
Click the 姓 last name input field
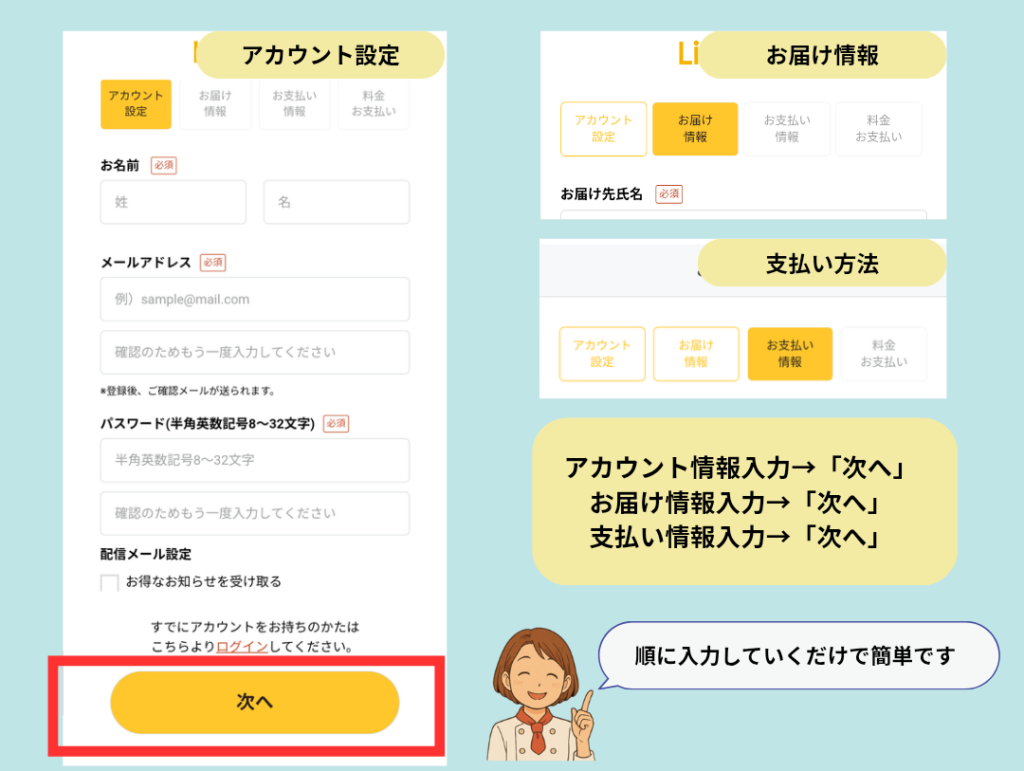click(172, 202)
